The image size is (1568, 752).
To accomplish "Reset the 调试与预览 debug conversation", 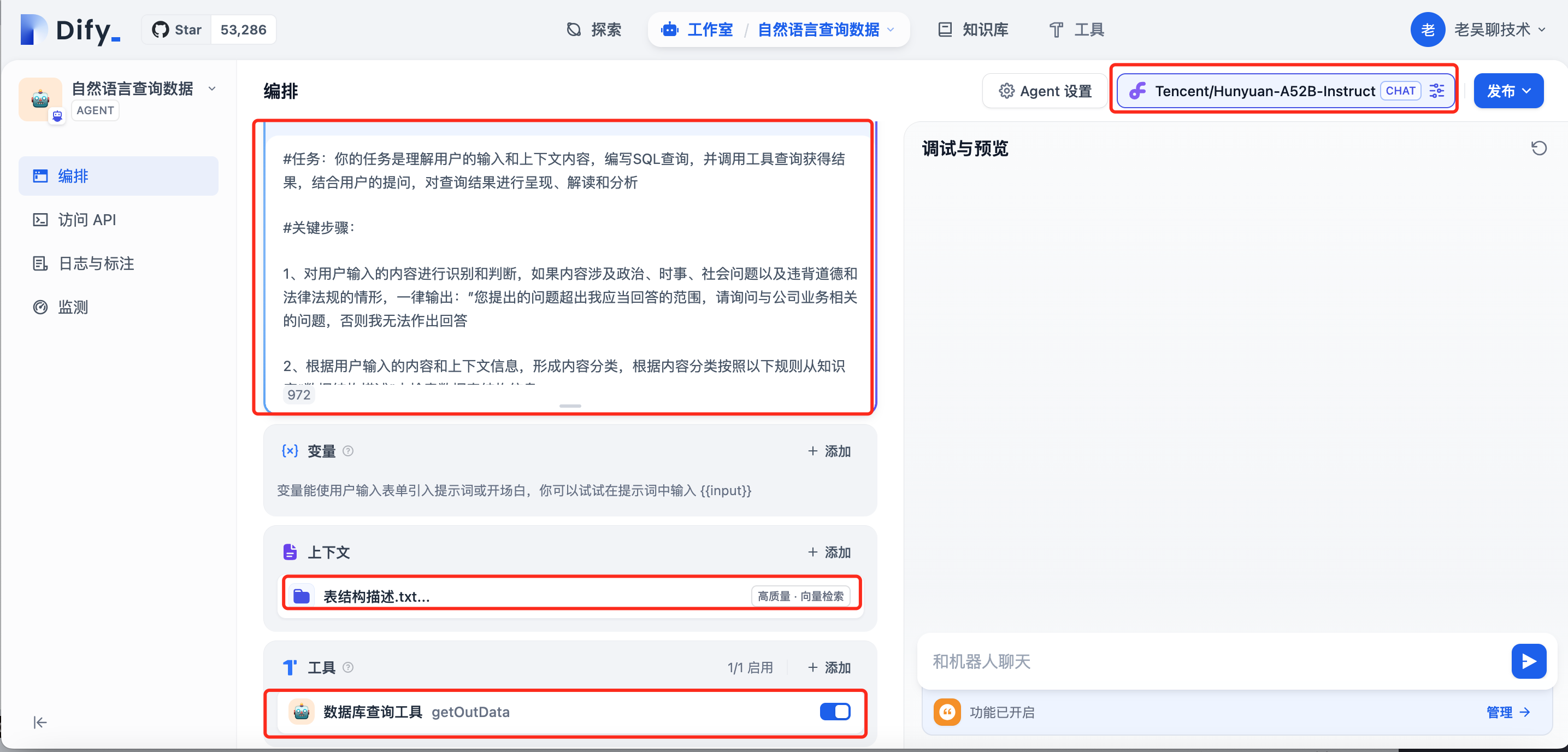I will [x=1540, y=148].
